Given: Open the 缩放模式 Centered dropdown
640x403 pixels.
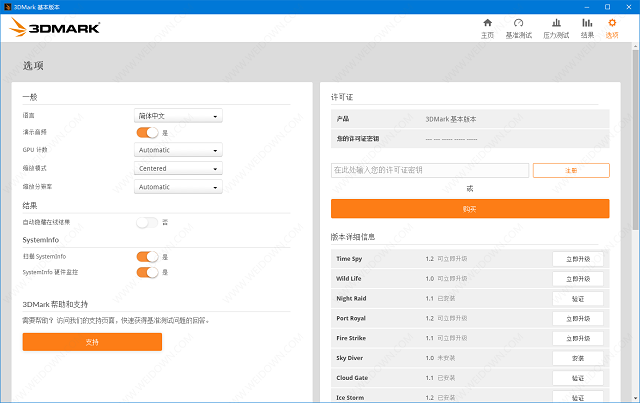Looking at the screenshot, I should tap(178, 168).
